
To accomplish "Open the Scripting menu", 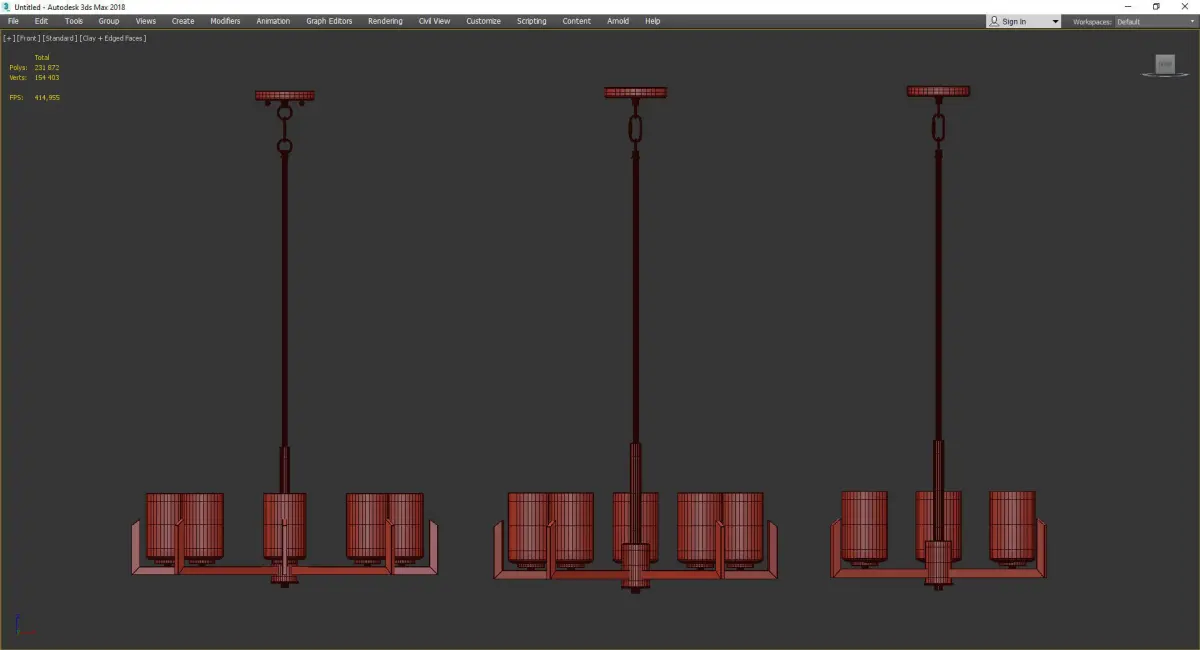I will (x=531, y=21).
